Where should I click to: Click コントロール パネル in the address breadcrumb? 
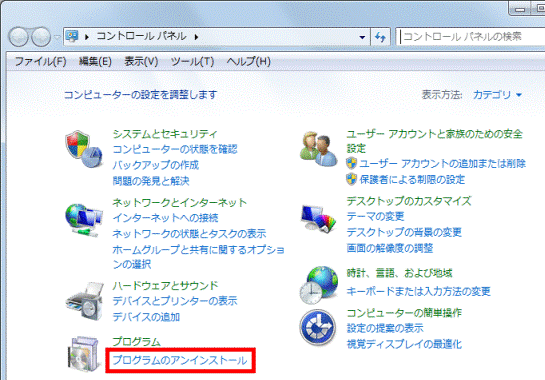[141, 36]
